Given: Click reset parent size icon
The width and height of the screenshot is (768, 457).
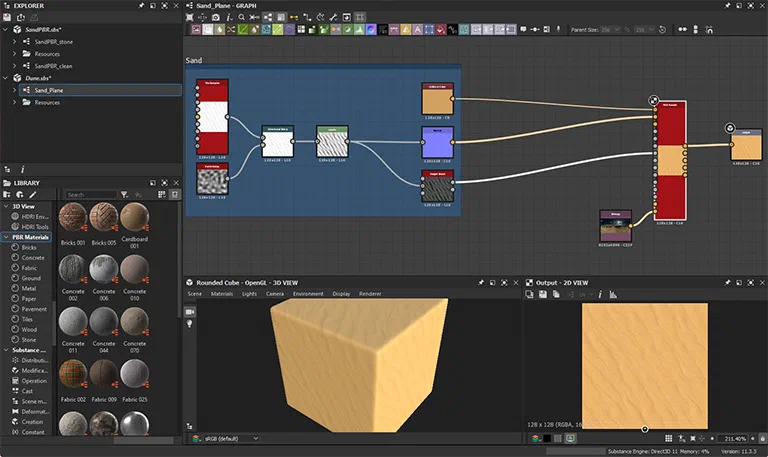Looking at the screenshot, I should pyautogui.click(x=662, y=29).
